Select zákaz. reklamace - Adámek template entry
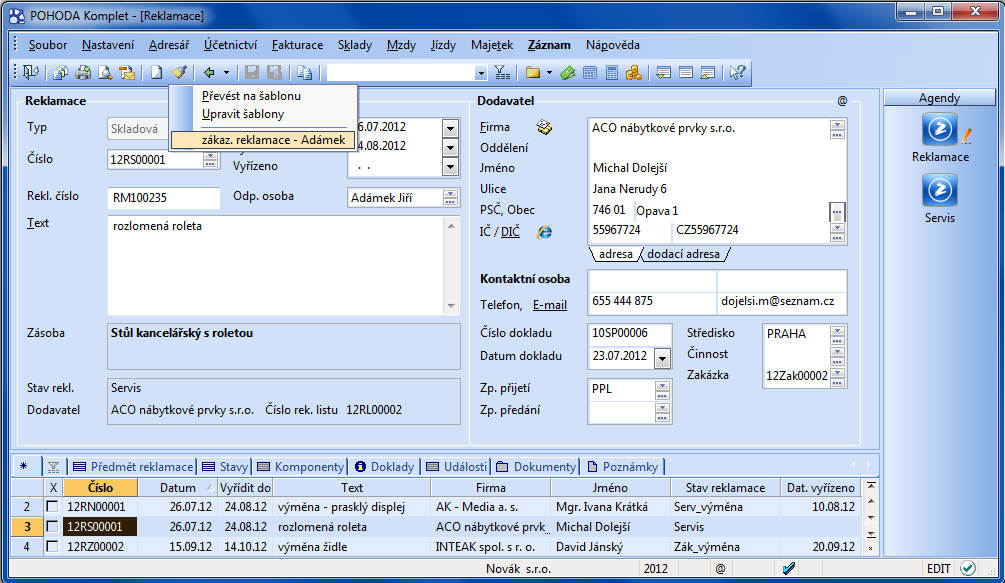Viewport: 1005px width, 583px height. 263,140
